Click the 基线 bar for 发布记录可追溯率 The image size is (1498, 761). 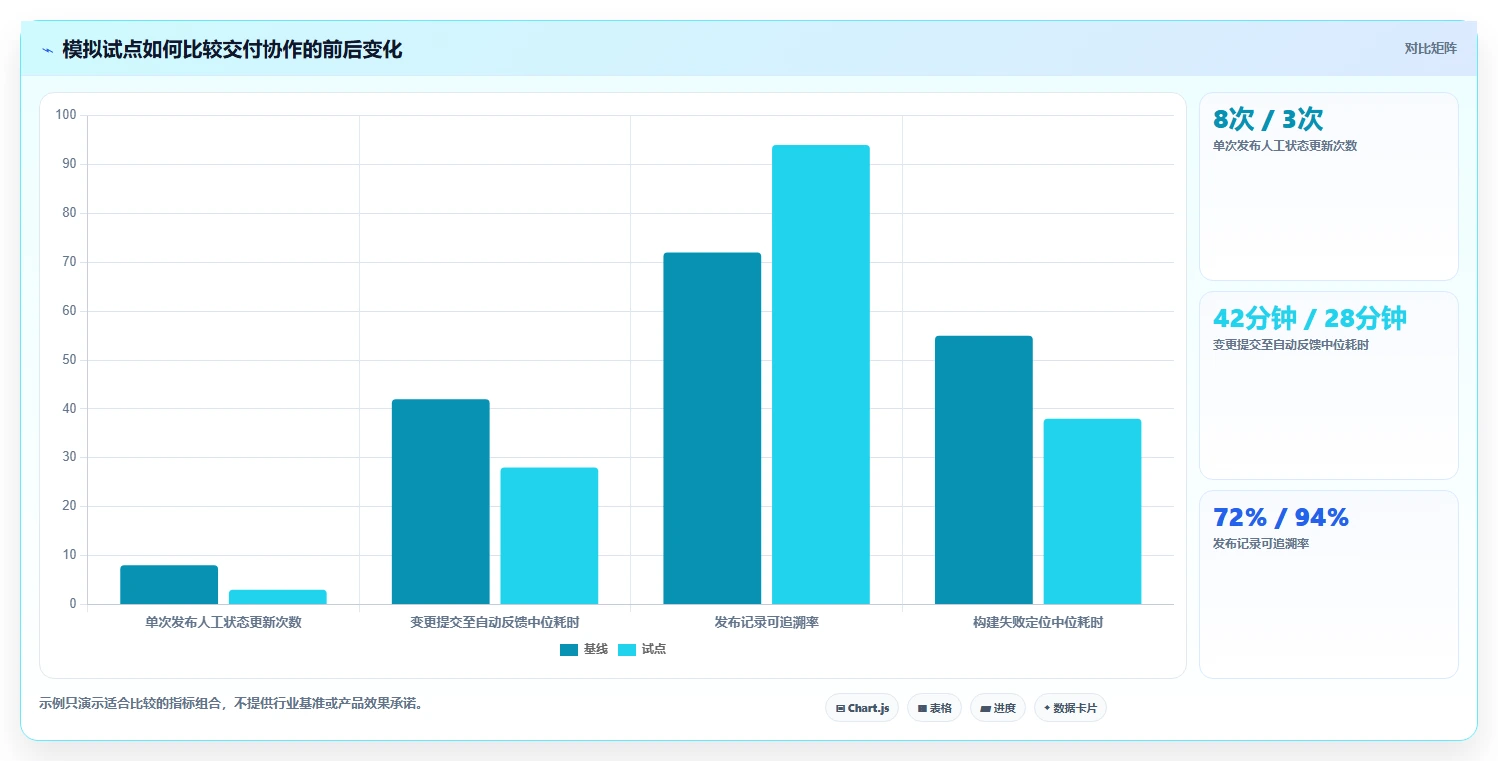point(712,428)
